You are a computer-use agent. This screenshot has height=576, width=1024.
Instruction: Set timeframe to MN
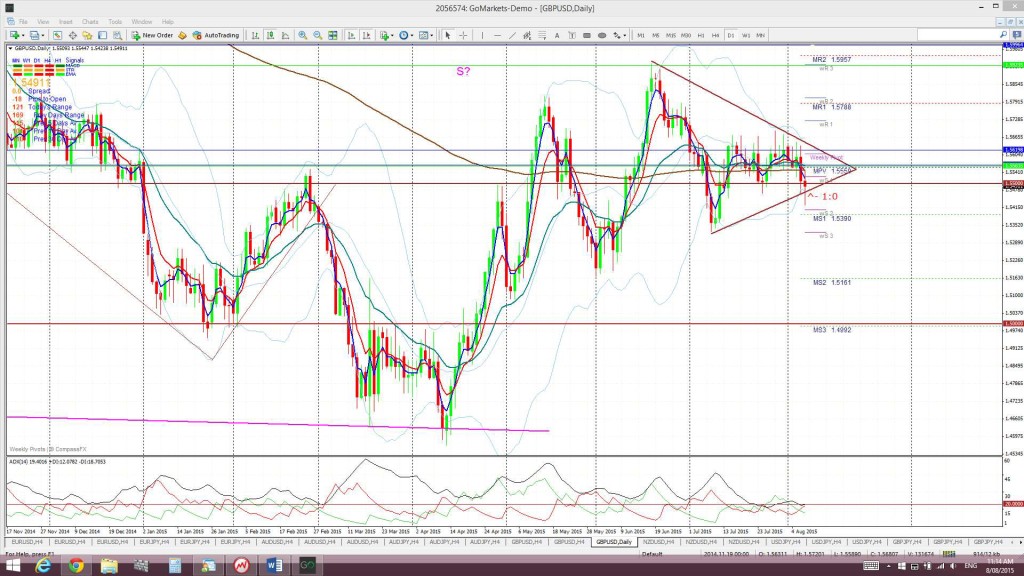point(761,35)
